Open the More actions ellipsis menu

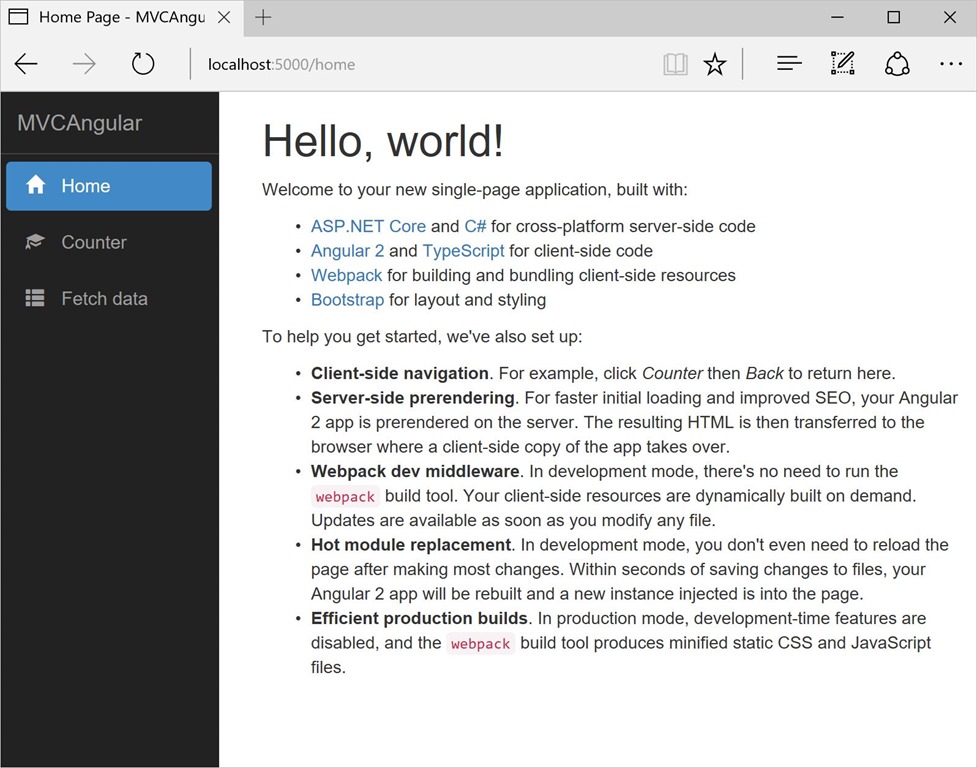tap(950, 64)
